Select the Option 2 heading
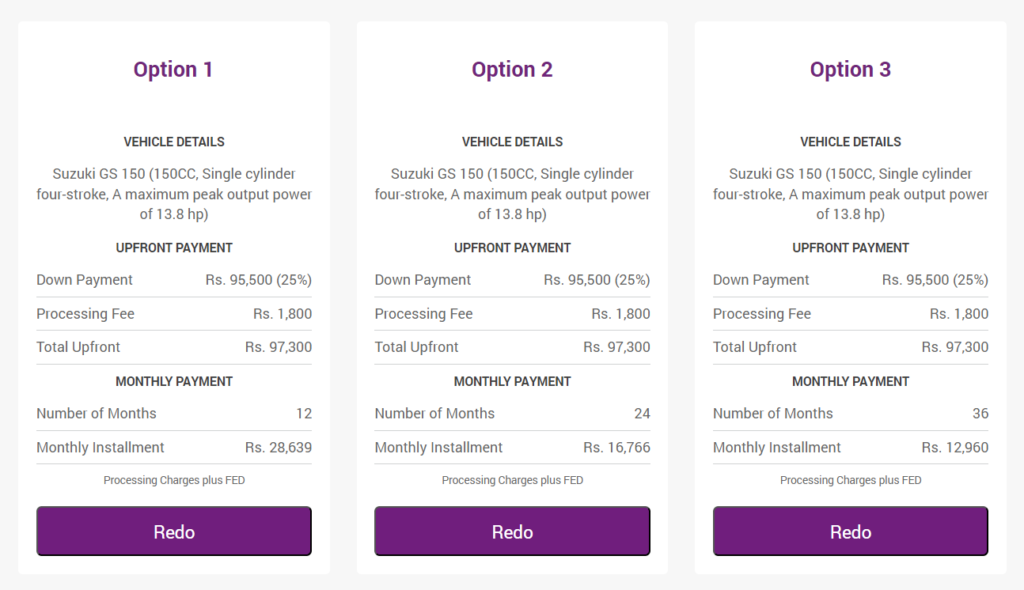This screenshot has height=590, width=1024. 512,69
